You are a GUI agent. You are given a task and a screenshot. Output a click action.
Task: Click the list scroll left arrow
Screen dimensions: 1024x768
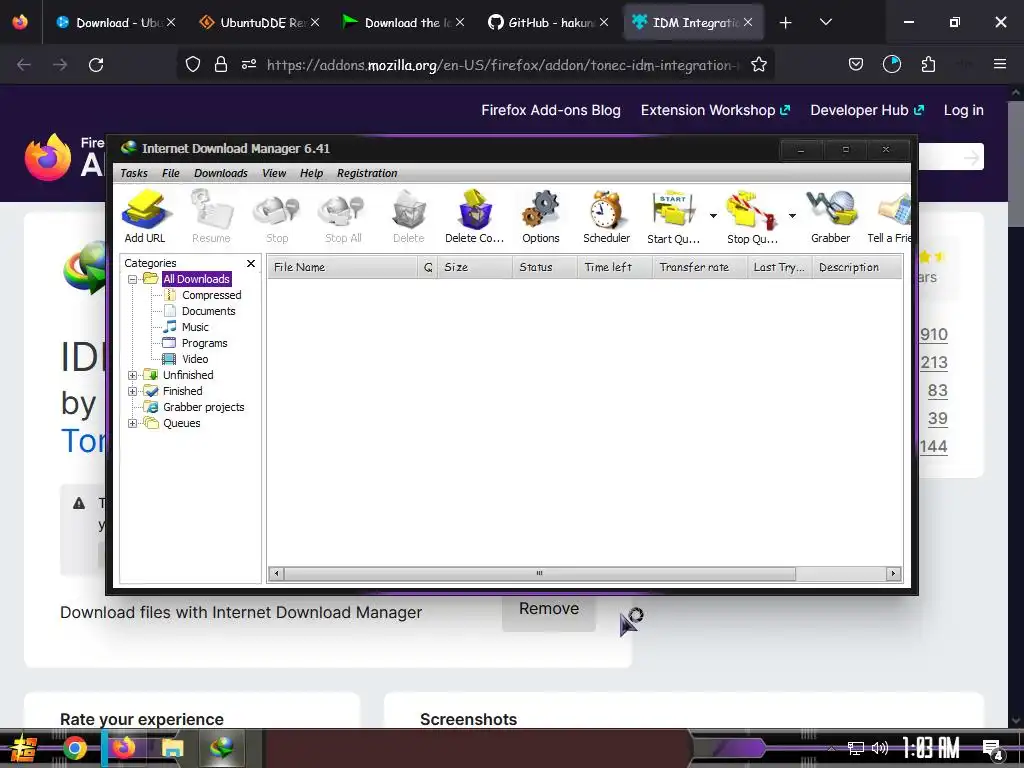pos(276,573)
